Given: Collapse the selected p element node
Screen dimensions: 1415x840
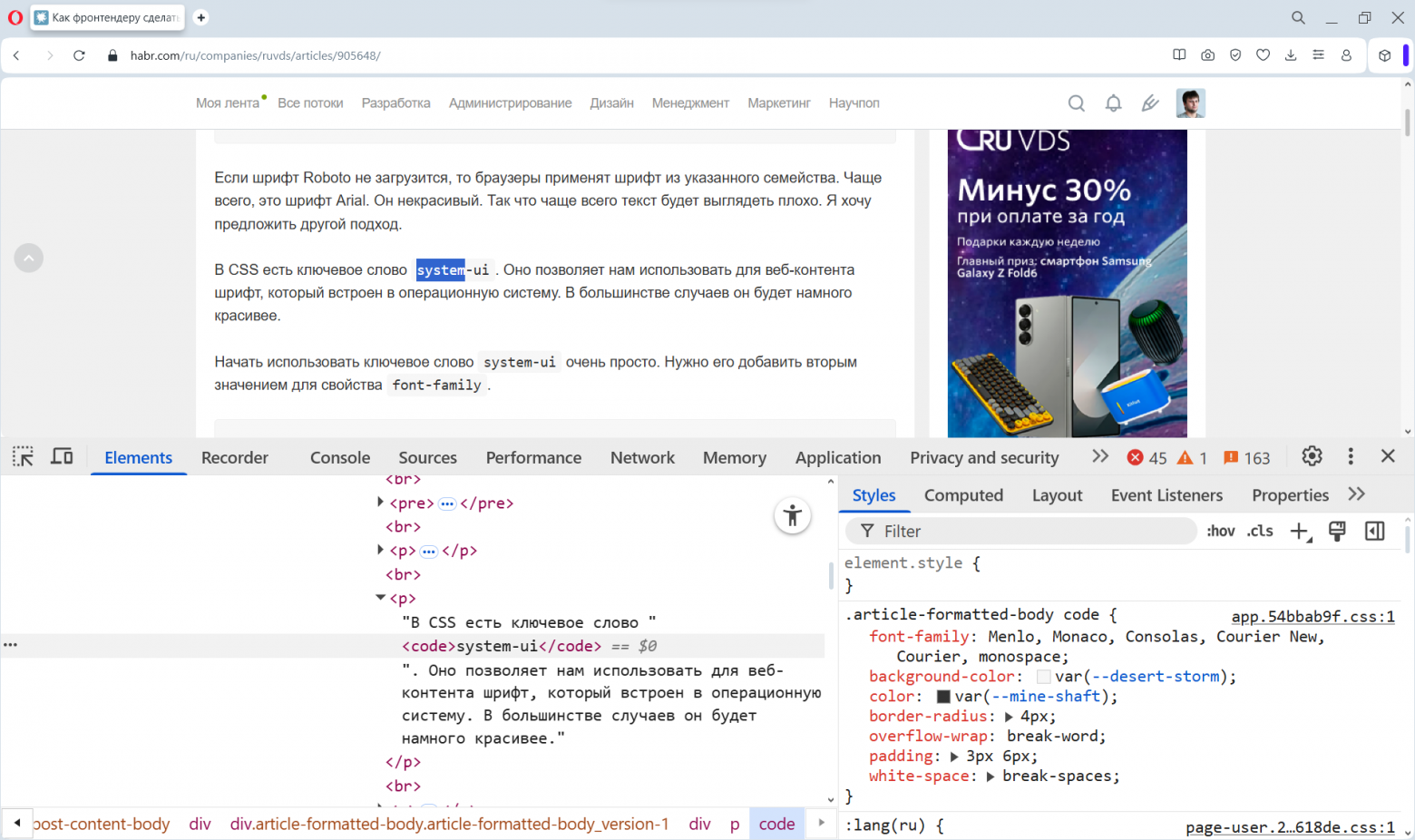Looking at the screenshot, I should click(x=380, y=598).
